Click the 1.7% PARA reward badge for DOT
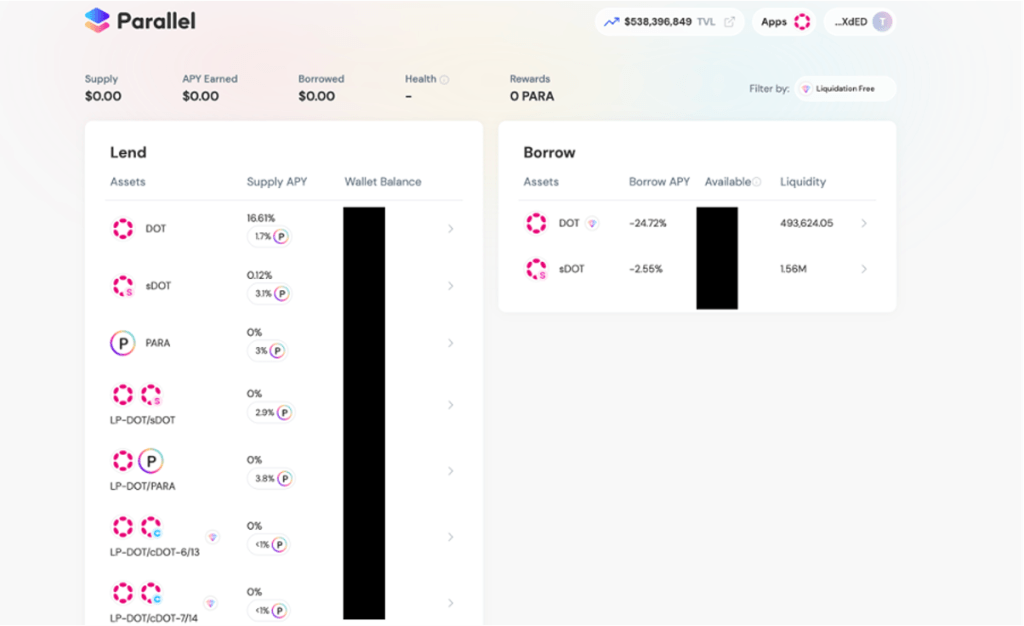The image size is (1024, 626). (269, 237)
